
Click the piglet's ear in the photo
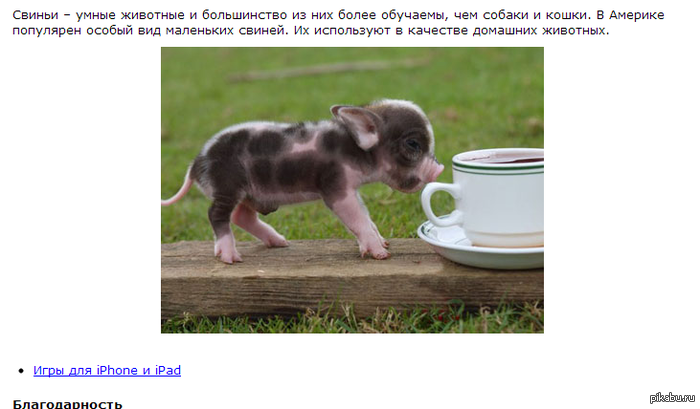357,124
